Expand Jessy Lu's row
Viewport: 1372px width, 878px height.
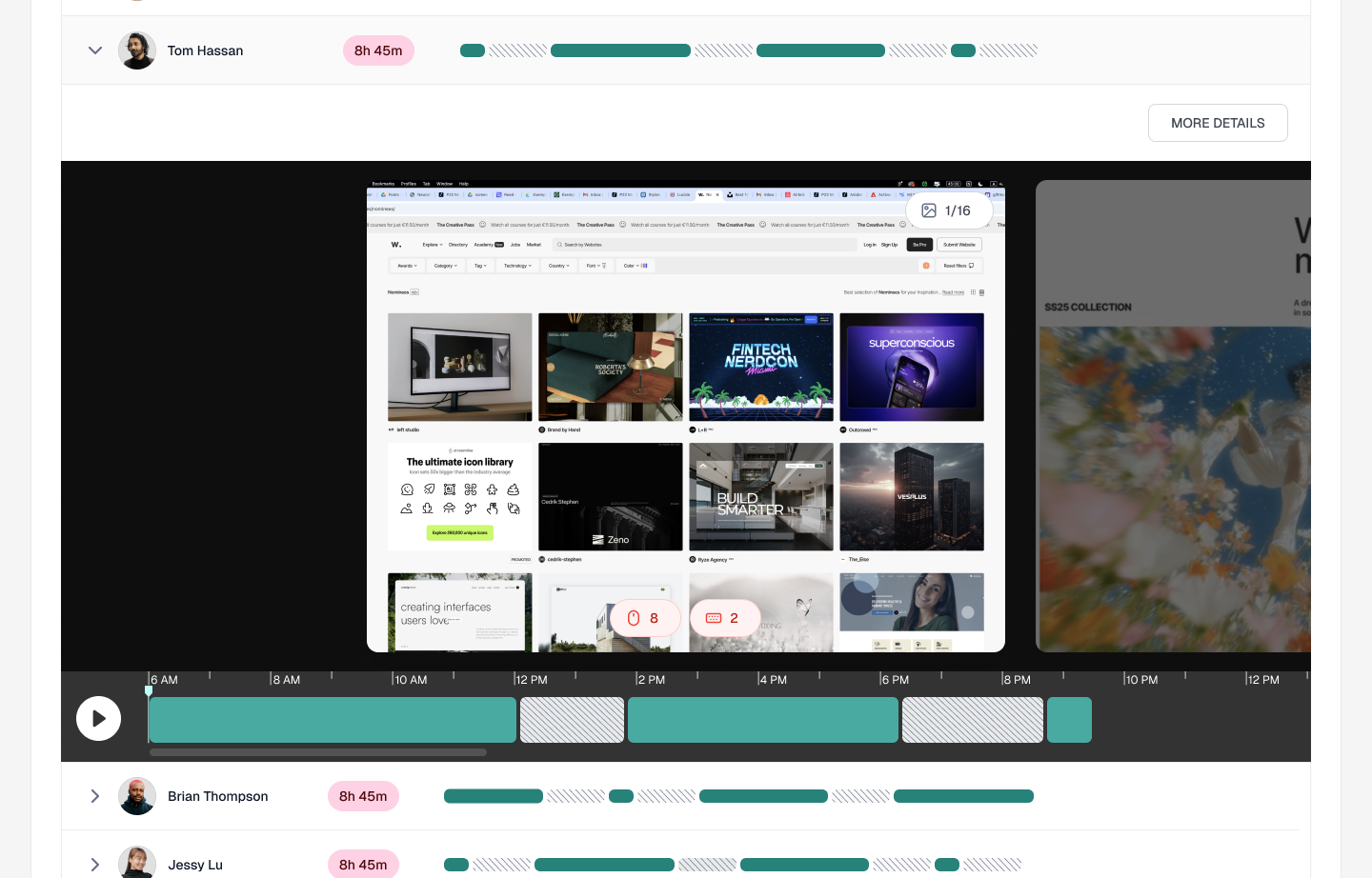click(95, 865)
